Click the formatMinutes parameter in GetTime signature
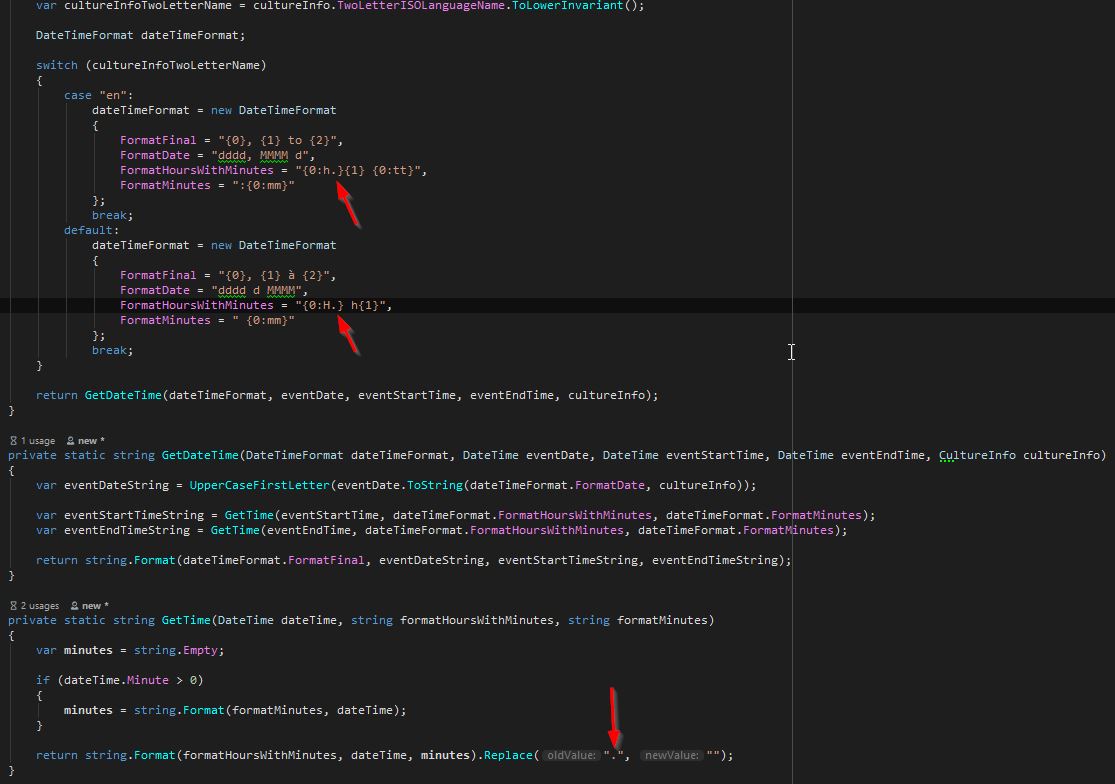Screen dimensions: 1115x784 (662, 620)
